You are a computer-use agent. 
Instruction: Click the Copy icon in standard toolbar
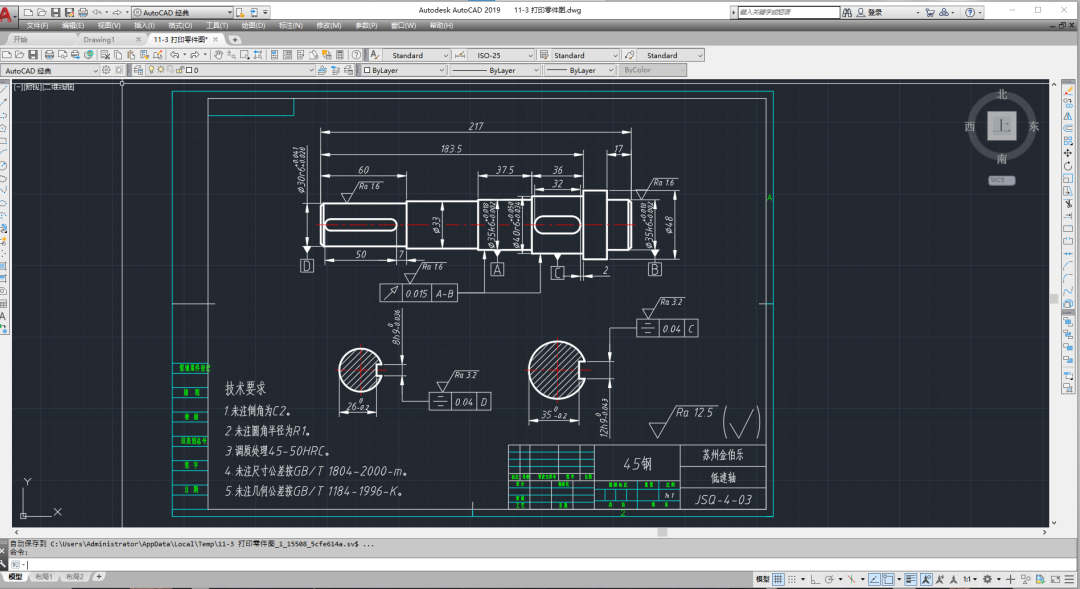(118, 55)
